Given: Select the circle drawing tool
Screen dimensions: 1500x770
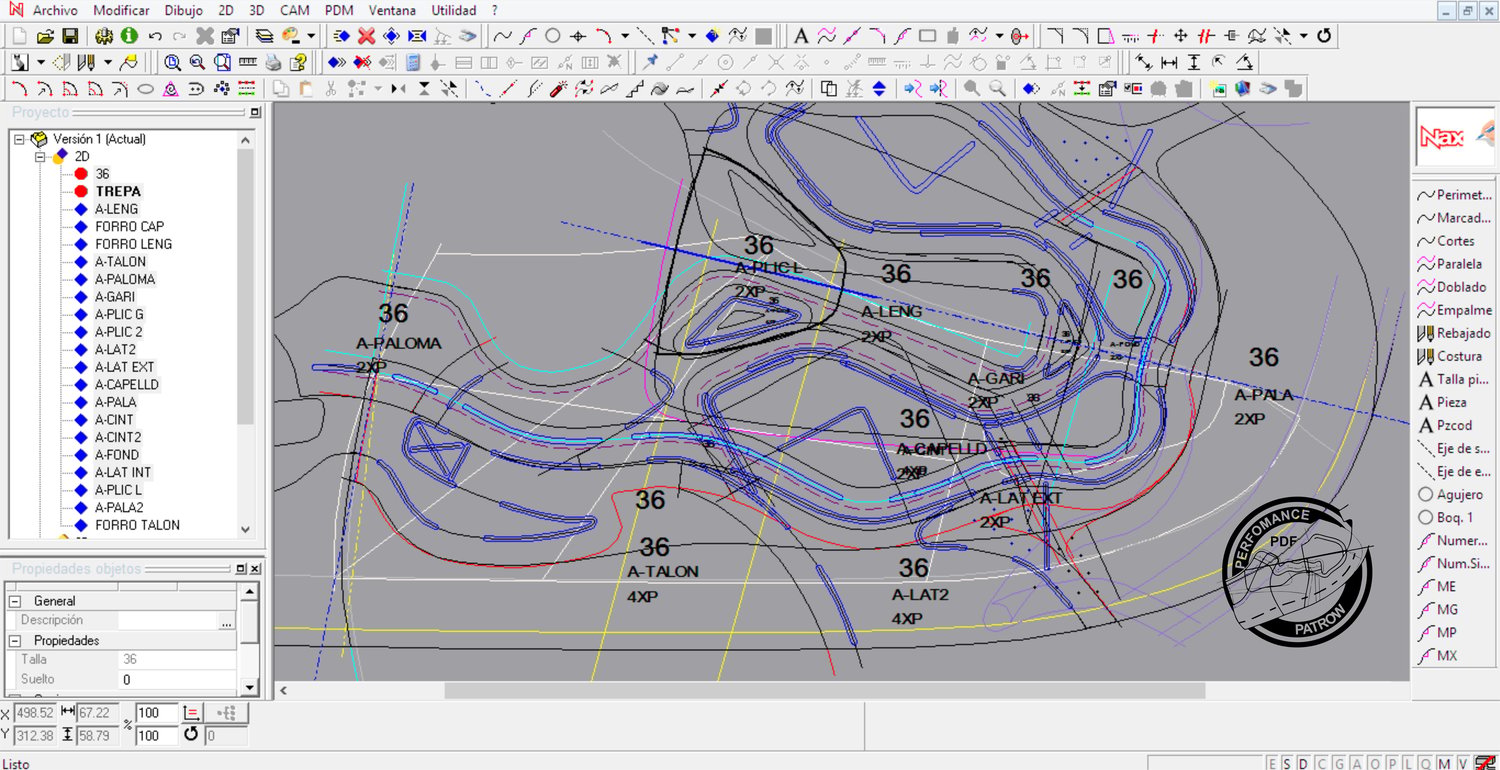Looking at the screenshot, I should [552, 35].
